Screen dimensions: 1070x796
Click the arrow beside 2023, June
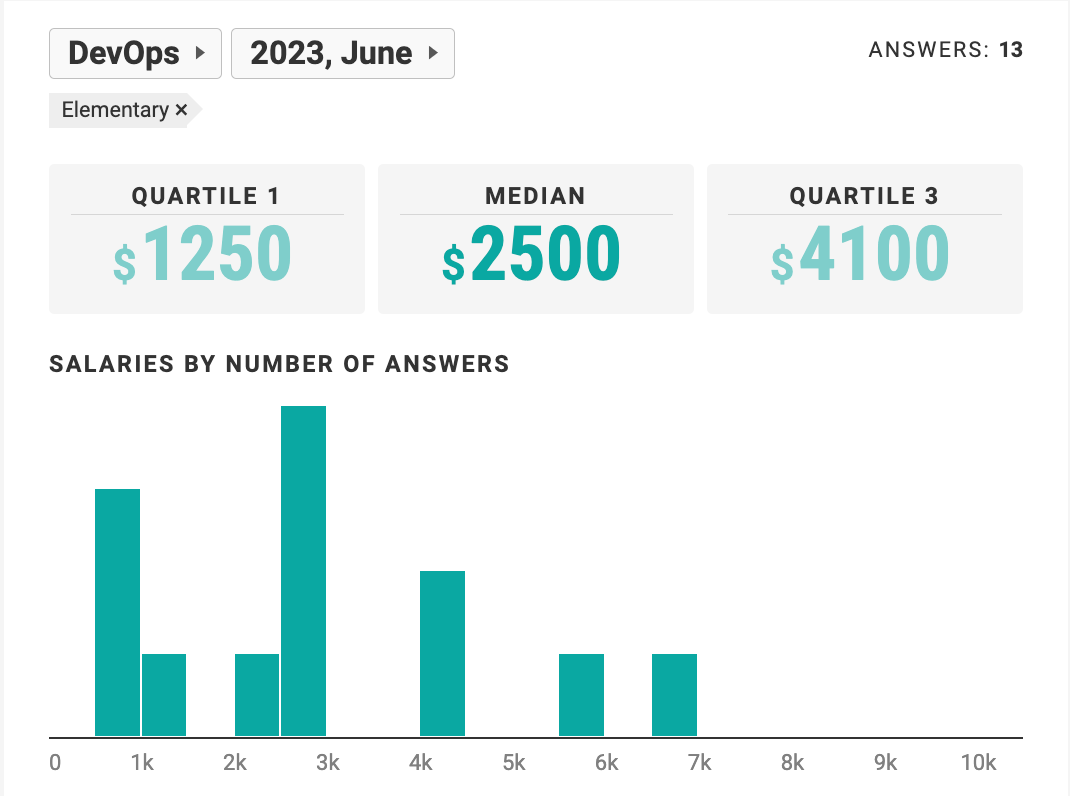click(x=433, y=53)
